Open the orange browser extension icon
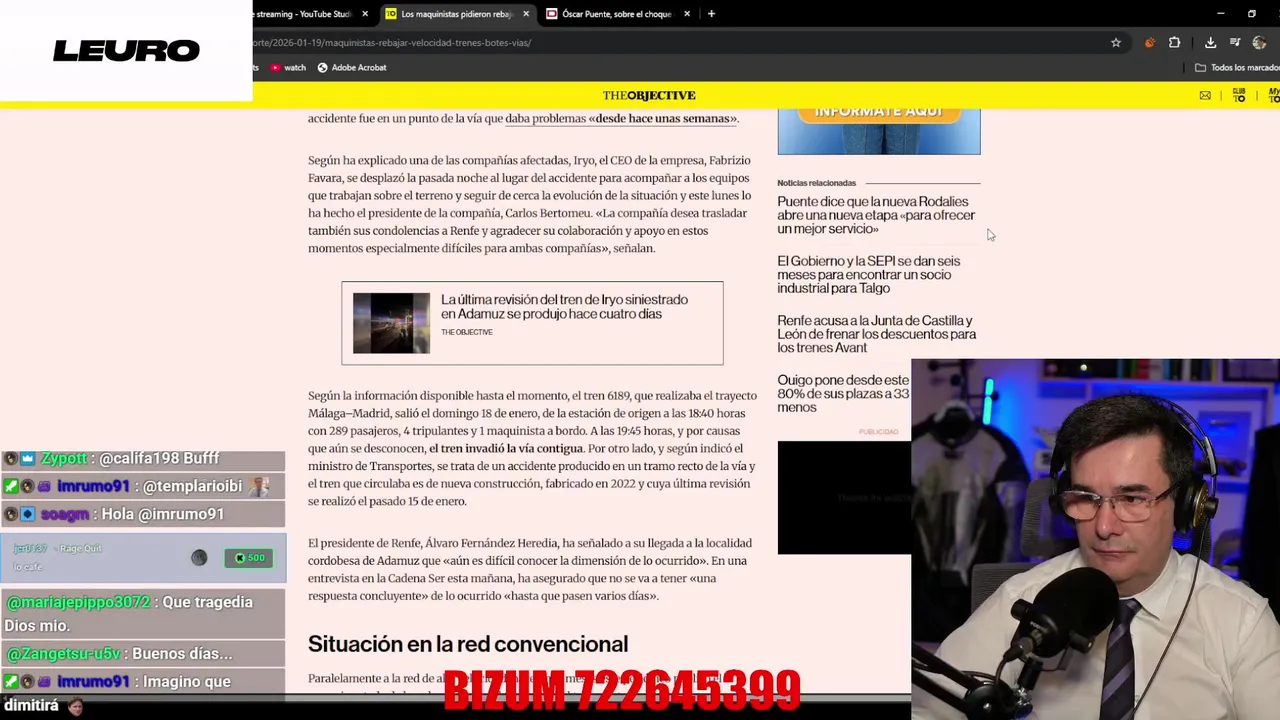The height and width of the screenshot is (720, 1280). coord(1149,43)
